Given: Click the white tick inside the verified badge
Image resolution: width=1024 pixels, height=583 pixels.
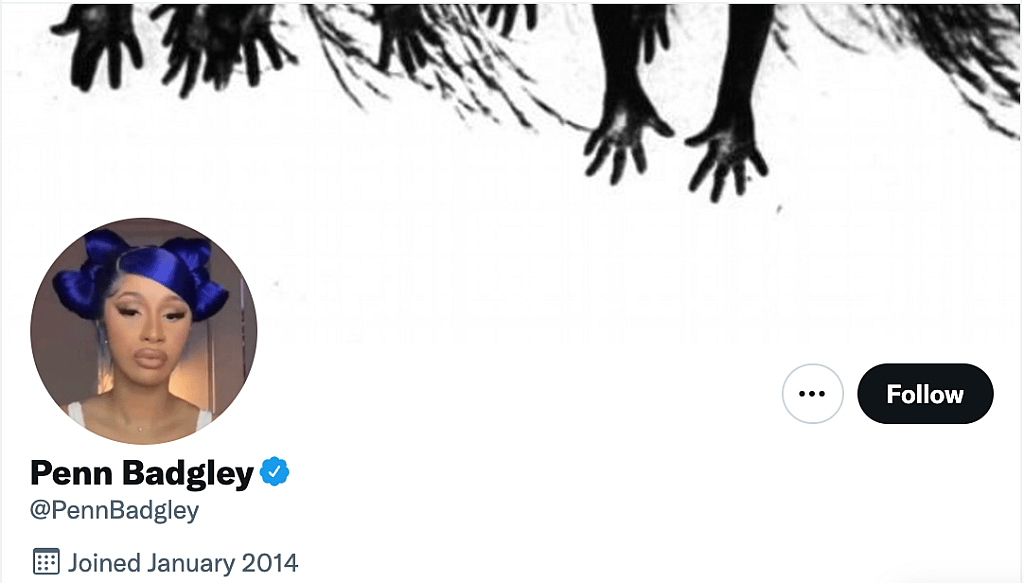Looking at the screenshot, I should pyautogui.click(x=275, y=471).
